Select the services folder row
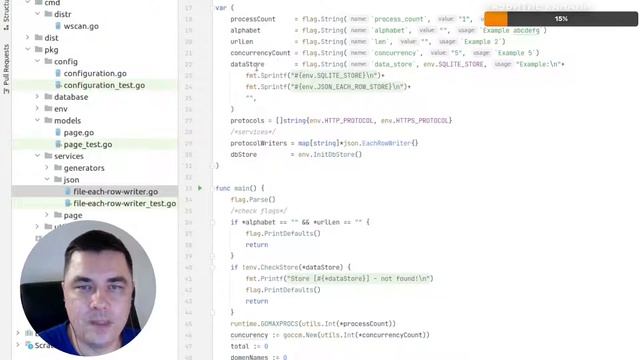The width and height of the screenshot is (640, 360). [95, 156]
